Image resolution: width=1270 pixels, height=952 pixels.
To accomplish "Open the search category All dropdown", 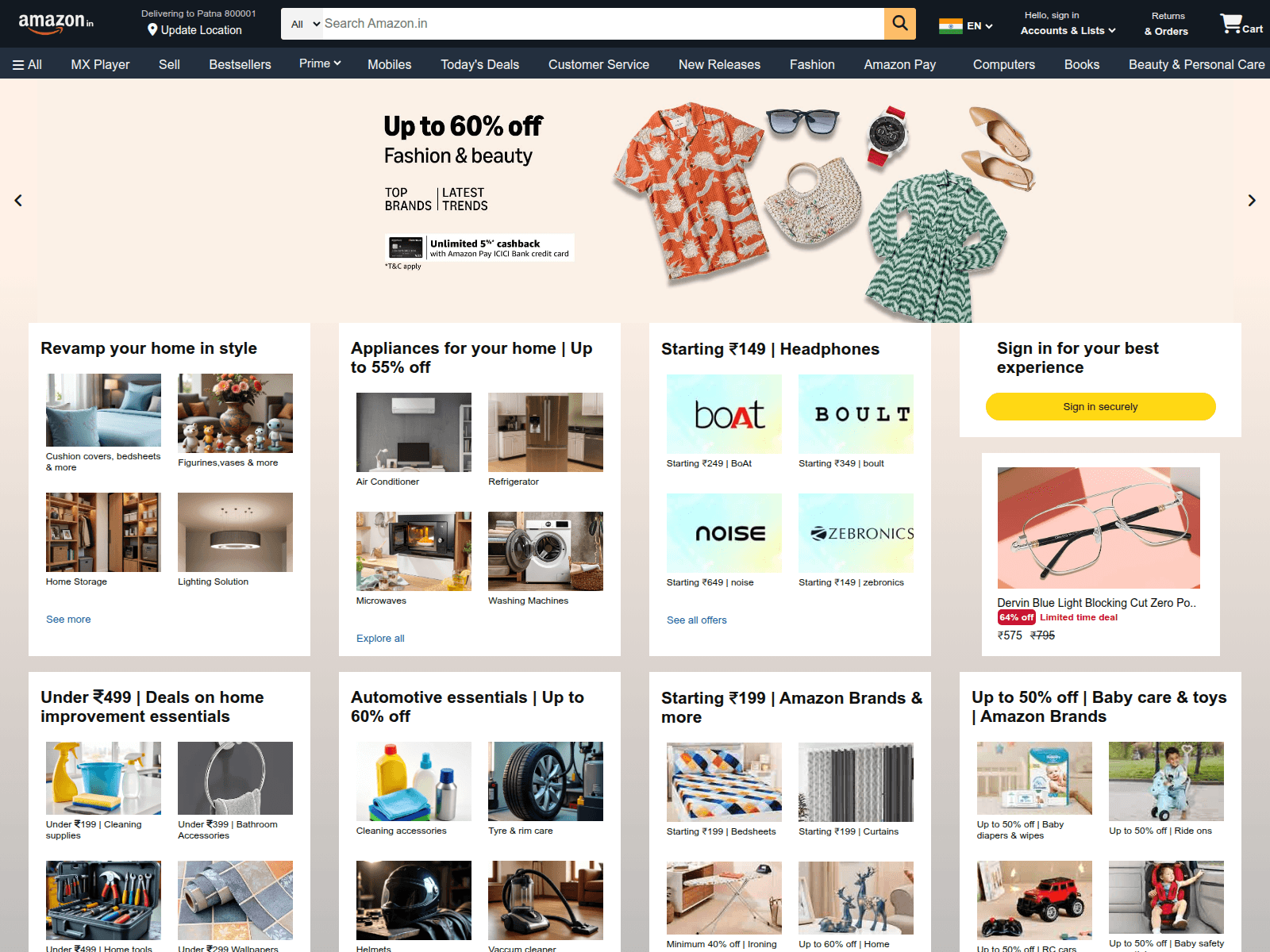I will [x=305, y=24].
